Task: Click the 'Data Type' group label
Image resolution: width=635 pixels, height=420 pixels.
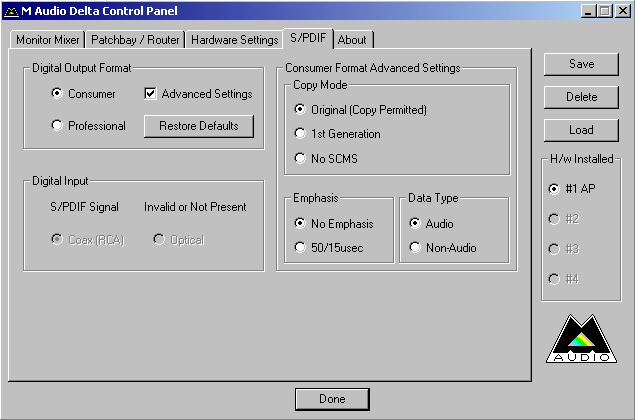Action: pyautogui.click(x=433, y=198)
